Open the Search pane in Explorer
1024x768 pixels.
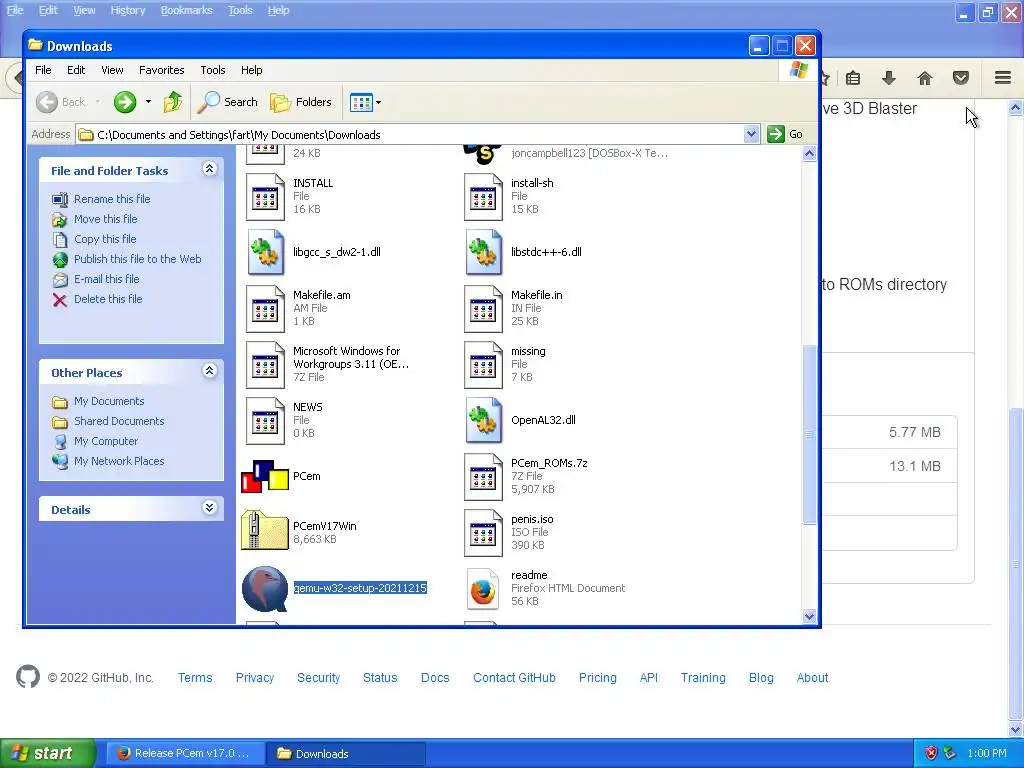(227, 102)
